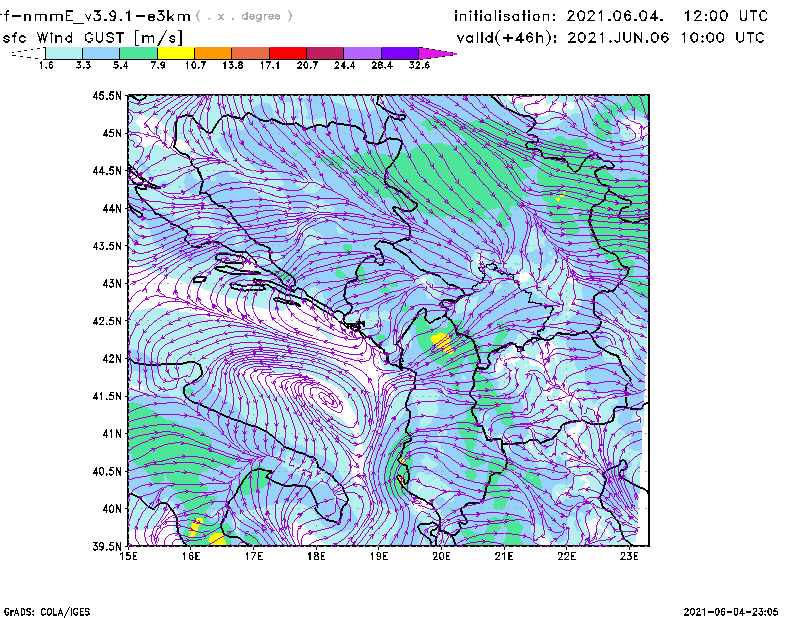Click the 'sfc Wind GUST [m/s]' title
800x618 pixels.
(x=92, y=38)
